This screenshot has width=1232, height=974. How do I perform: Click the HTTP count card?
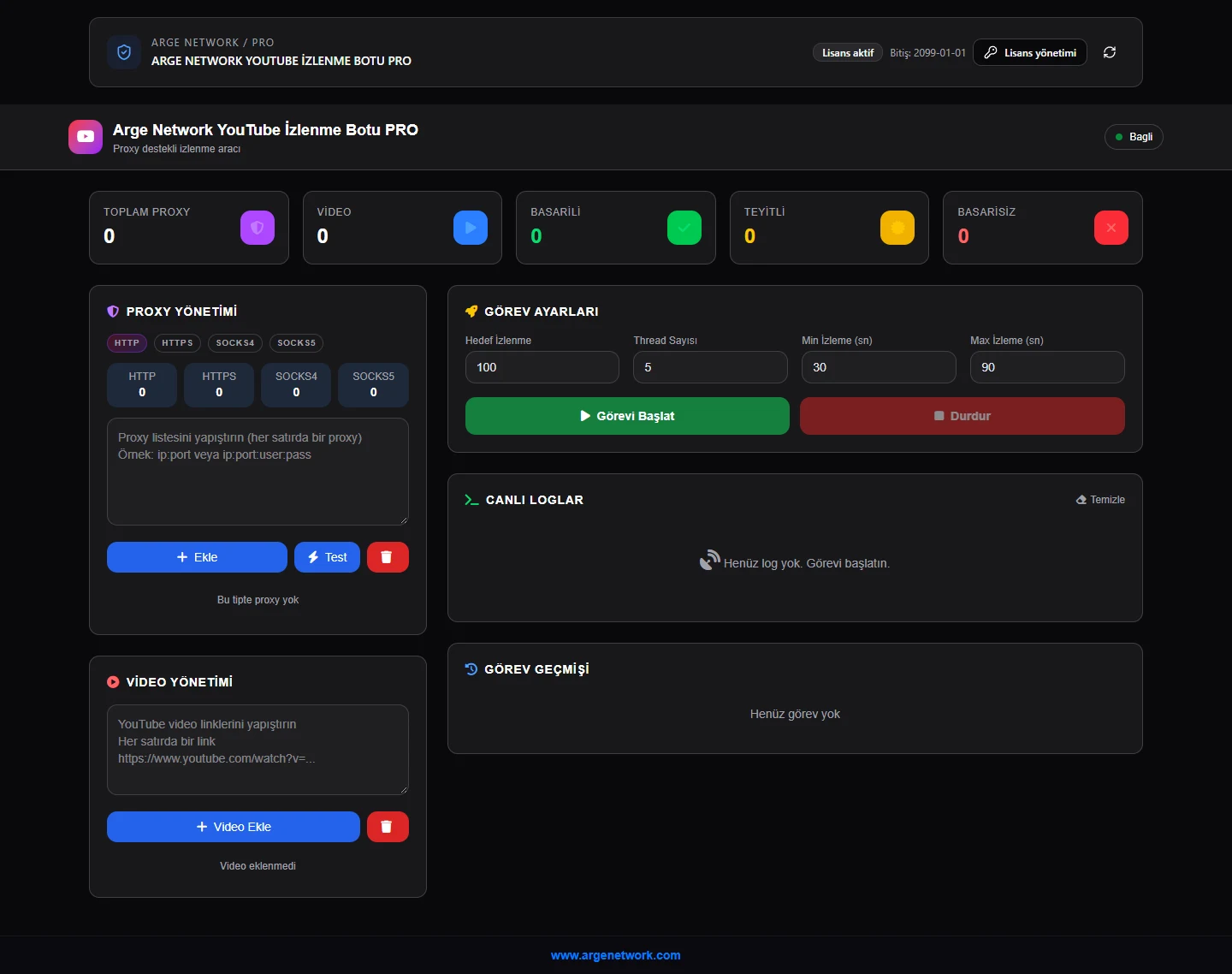pyautogui.click(x=142, y=385)
